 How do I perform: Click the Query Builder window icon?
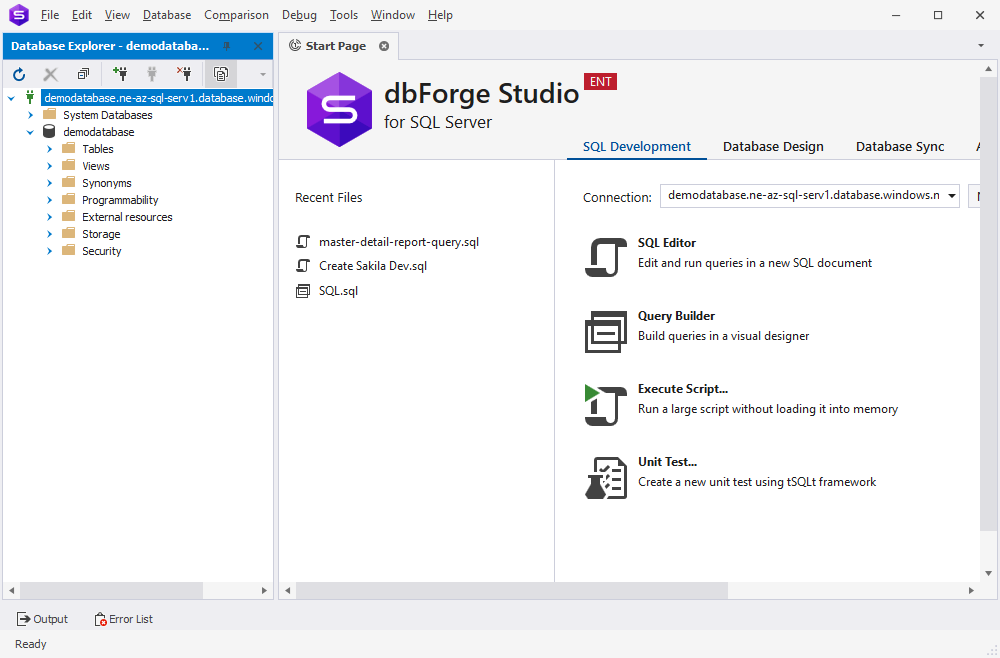pos(605,332)
